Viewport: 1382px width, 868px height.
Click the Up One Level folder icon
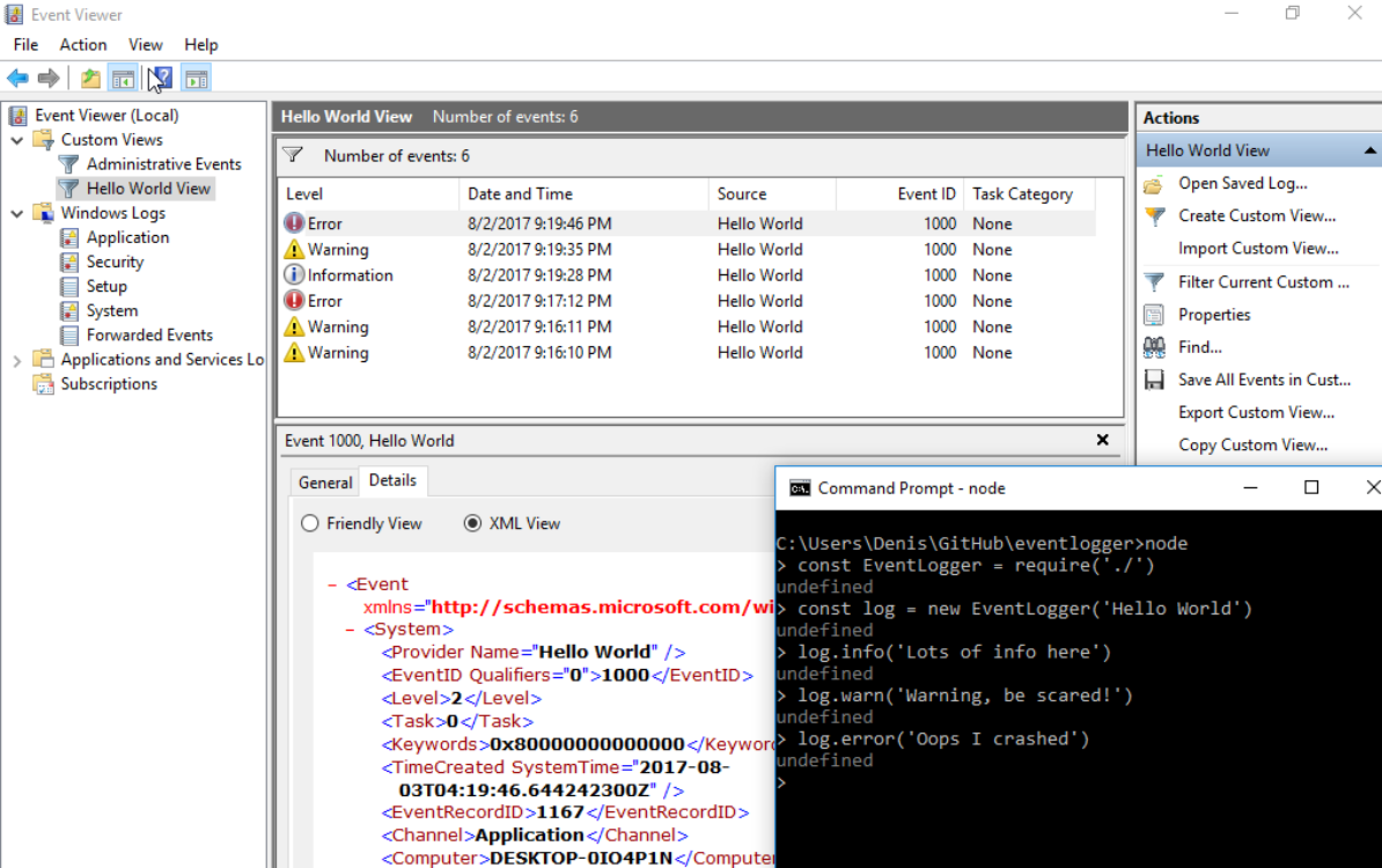(x=90, y=78)
